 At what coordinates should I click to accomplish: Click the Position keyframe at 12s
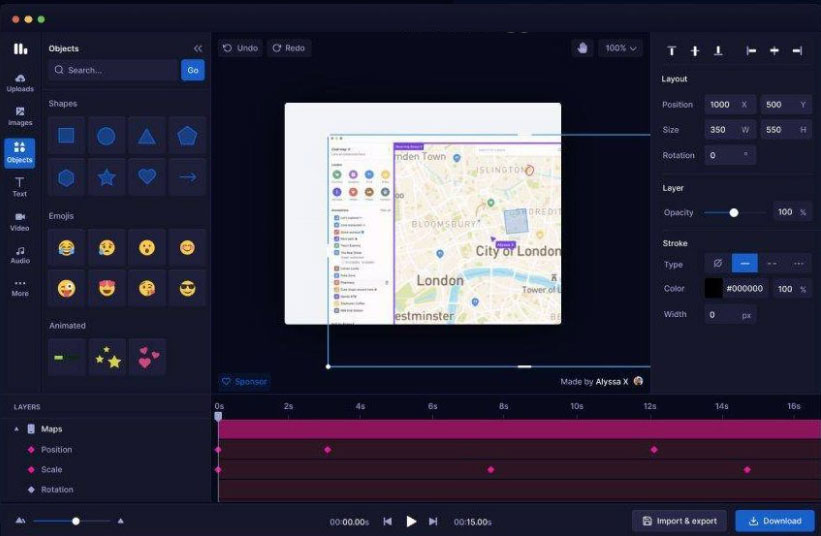pyautogui.click(x=654, y=450)
